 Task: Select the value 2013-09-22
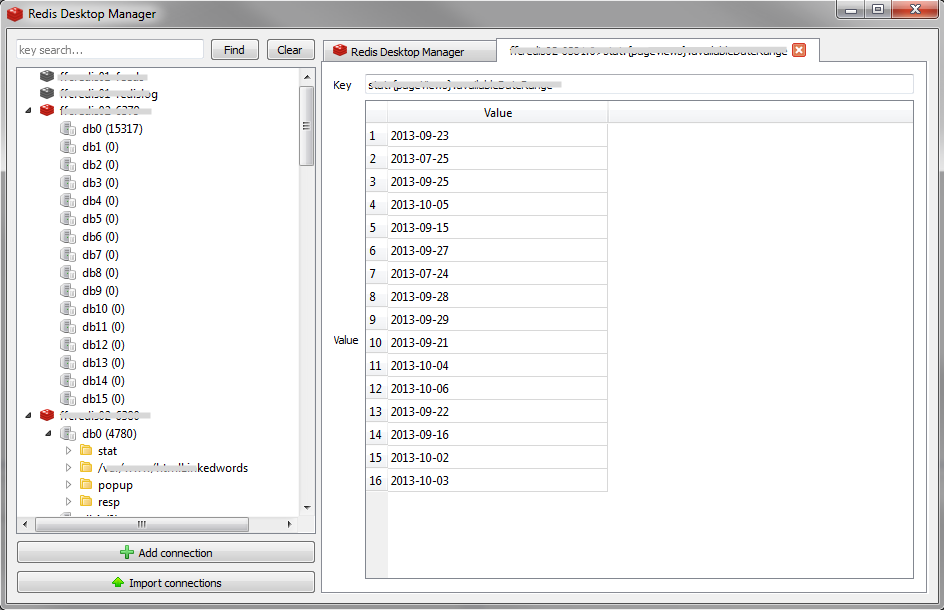(497, 411)
